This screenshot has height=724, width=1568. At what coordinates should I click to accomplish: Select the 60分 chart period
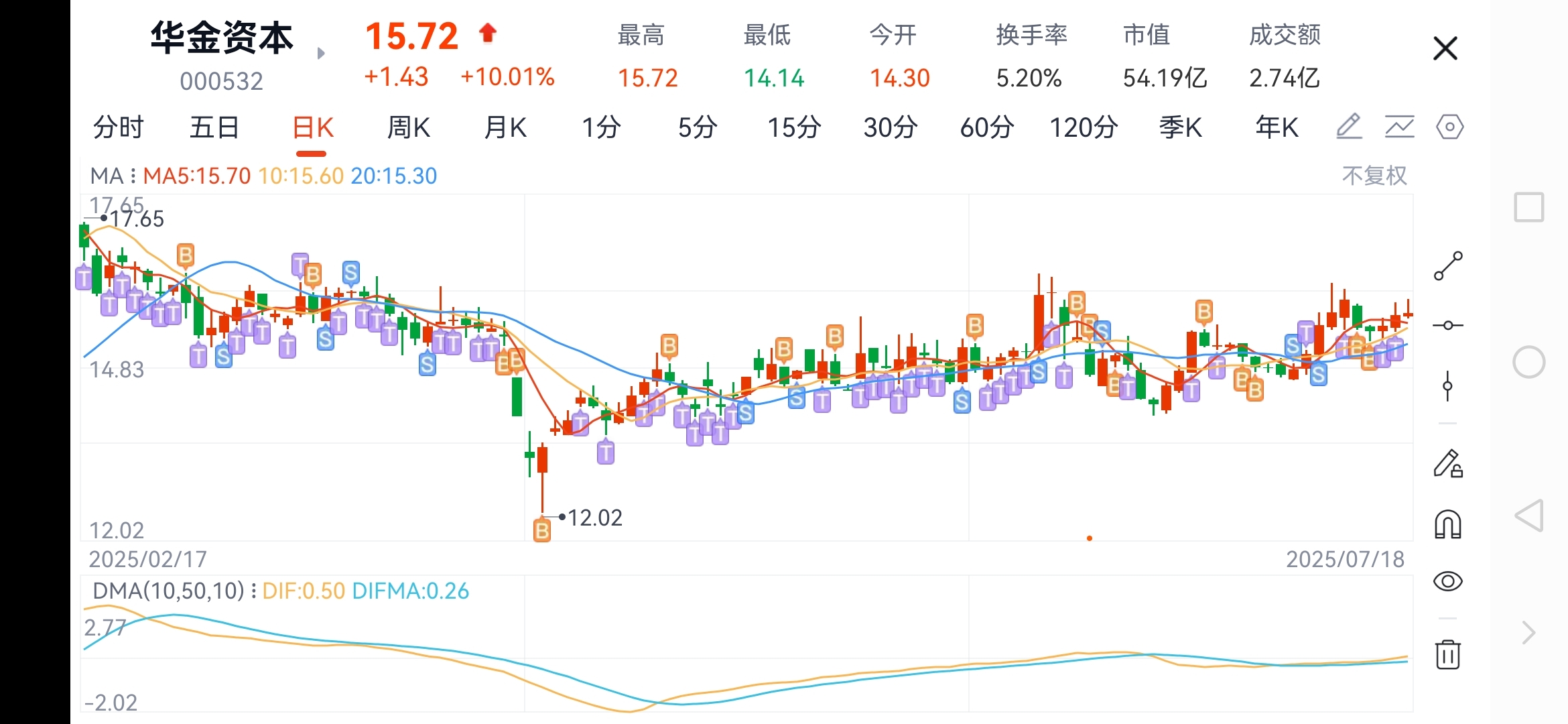986,127
